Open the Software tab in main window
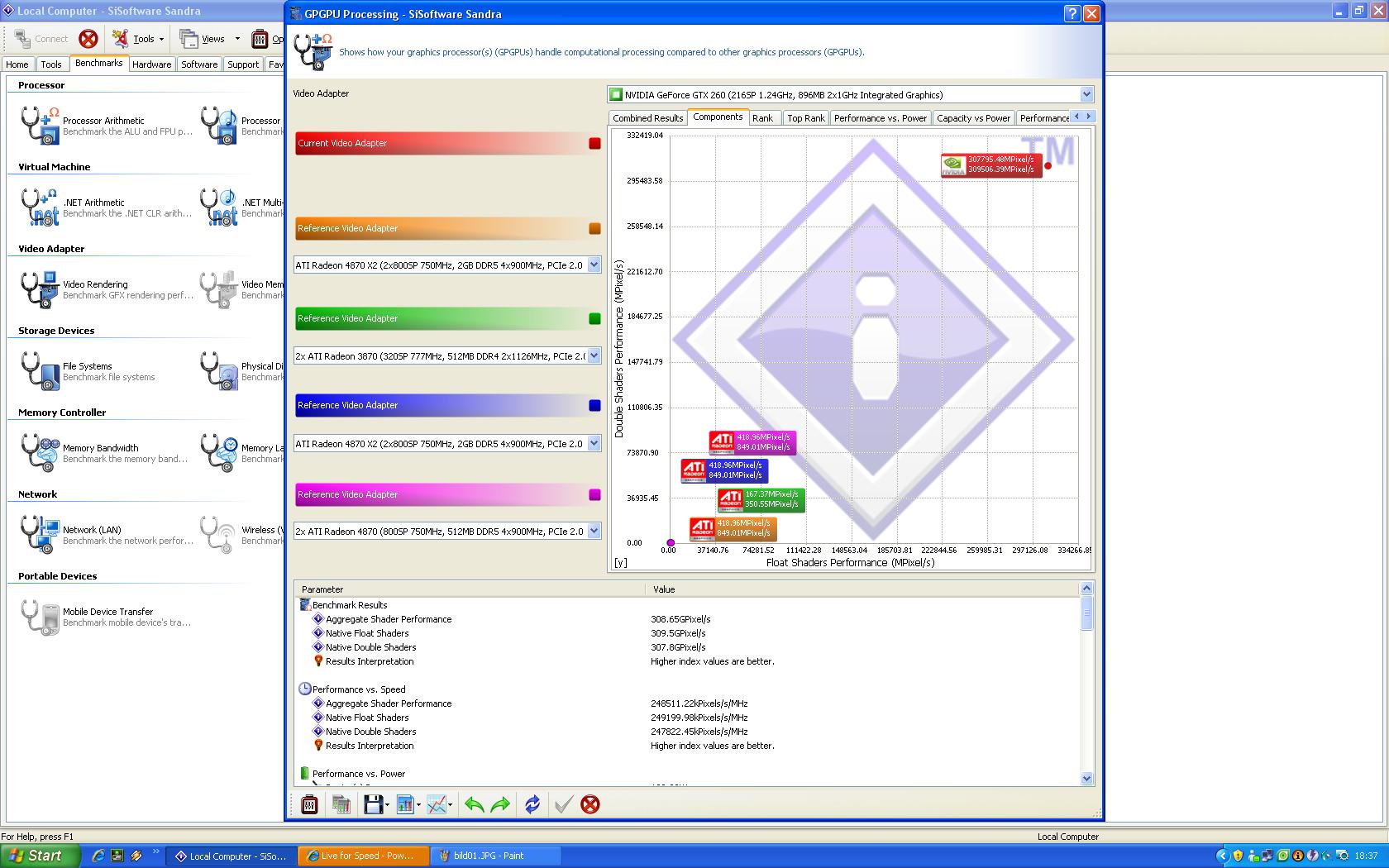1389x868 pixels. click(199, 64)
